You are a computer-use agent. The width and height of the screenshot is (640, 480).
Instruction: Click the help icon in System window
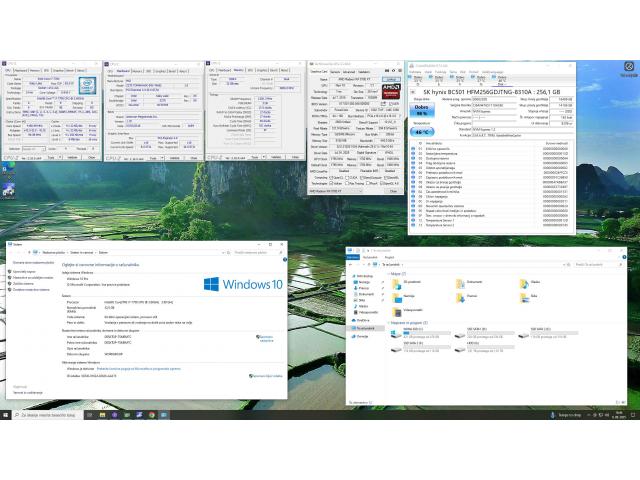pos(284,259)
